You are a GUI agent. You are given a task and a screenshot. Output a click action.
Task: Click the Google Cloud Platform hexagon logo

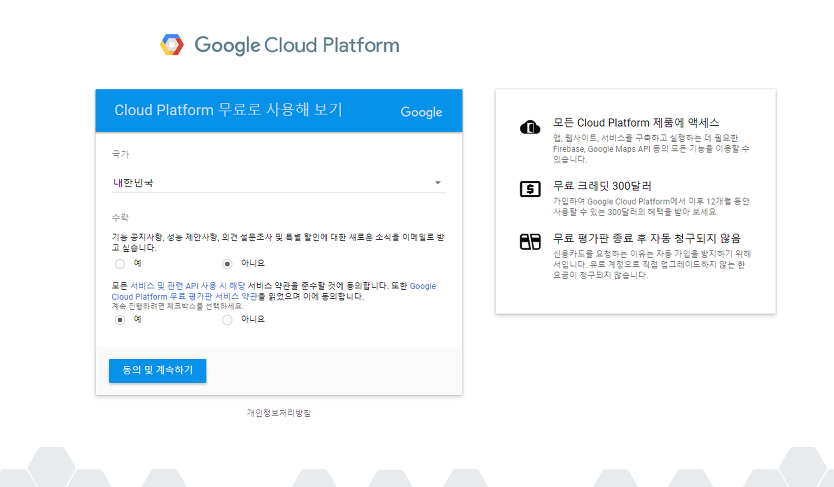[x=172, y=45]
